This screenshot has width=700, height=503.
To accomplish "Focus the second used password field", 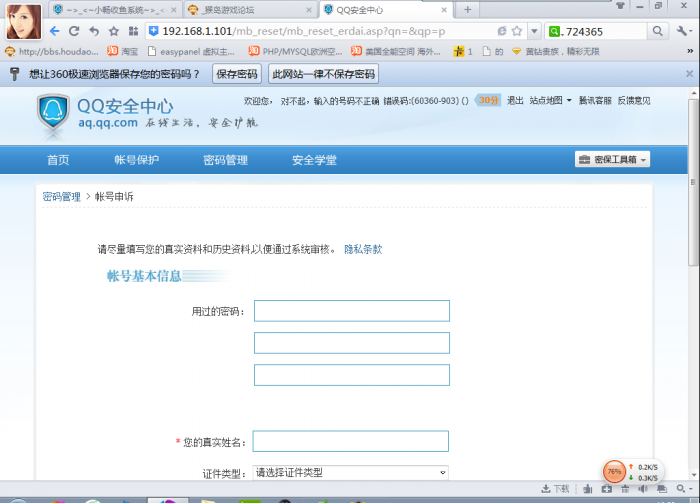I will pyautogui.click(x=352, y=343).
